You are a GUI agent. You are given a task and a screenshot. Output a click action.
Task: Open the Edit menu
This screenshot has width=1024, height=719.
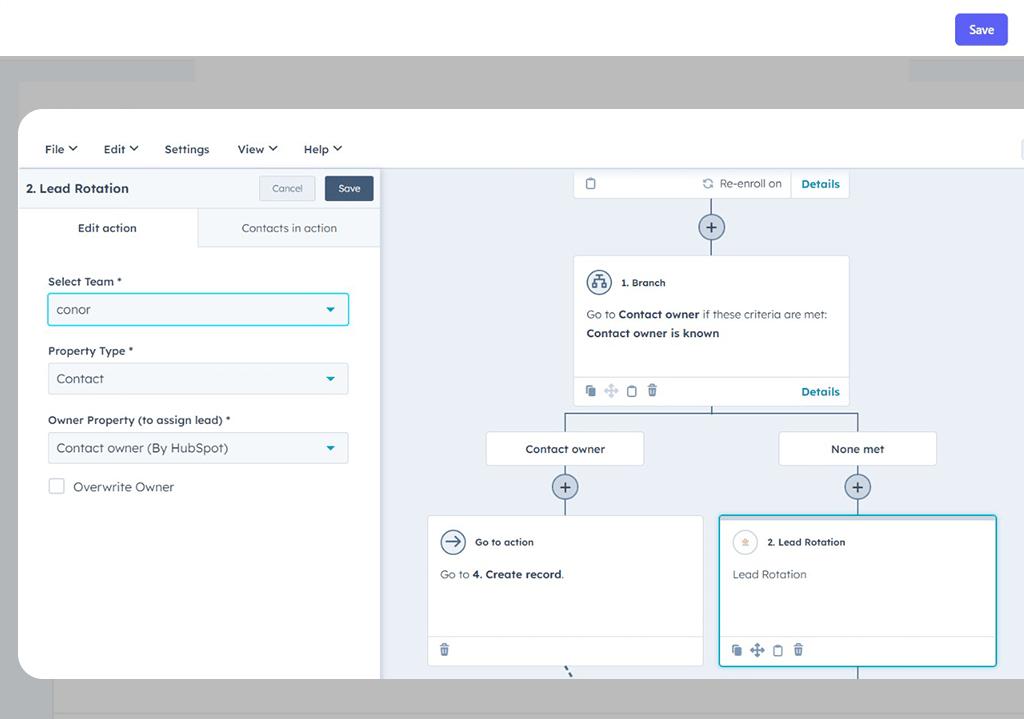tap(121, 149)
